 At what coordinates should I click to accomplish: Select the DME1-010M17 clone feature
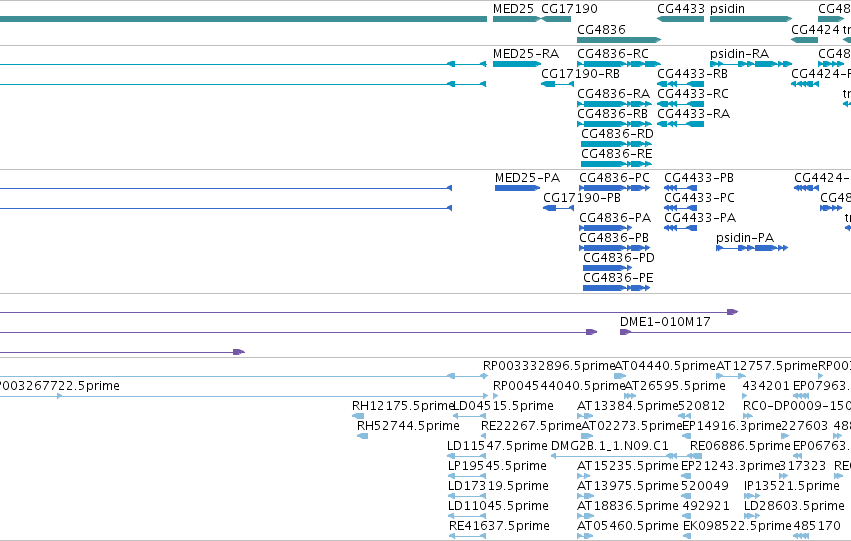coord(735,332)
